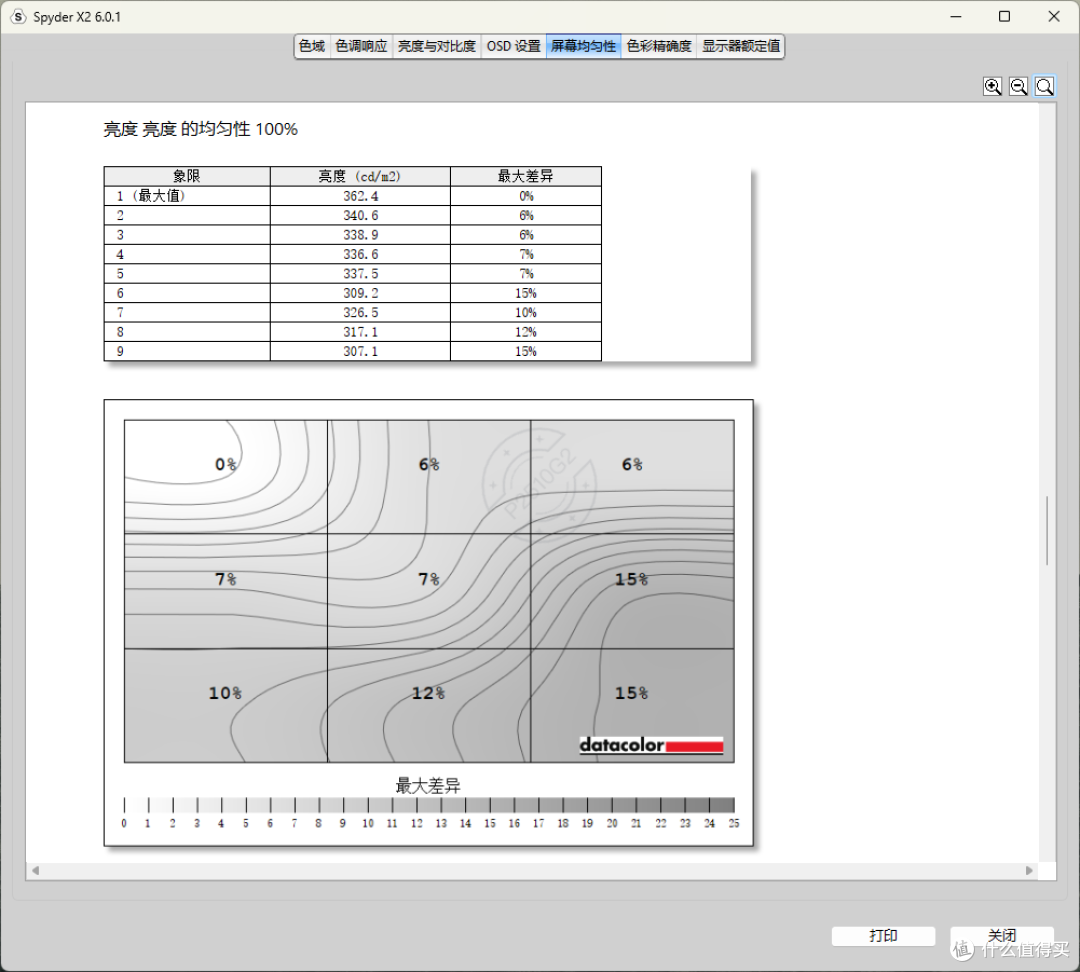The height and width of the screenshot is (972, 1080).
Task: Close the Spyder X2 window
Action: (x=1054, y=17)
